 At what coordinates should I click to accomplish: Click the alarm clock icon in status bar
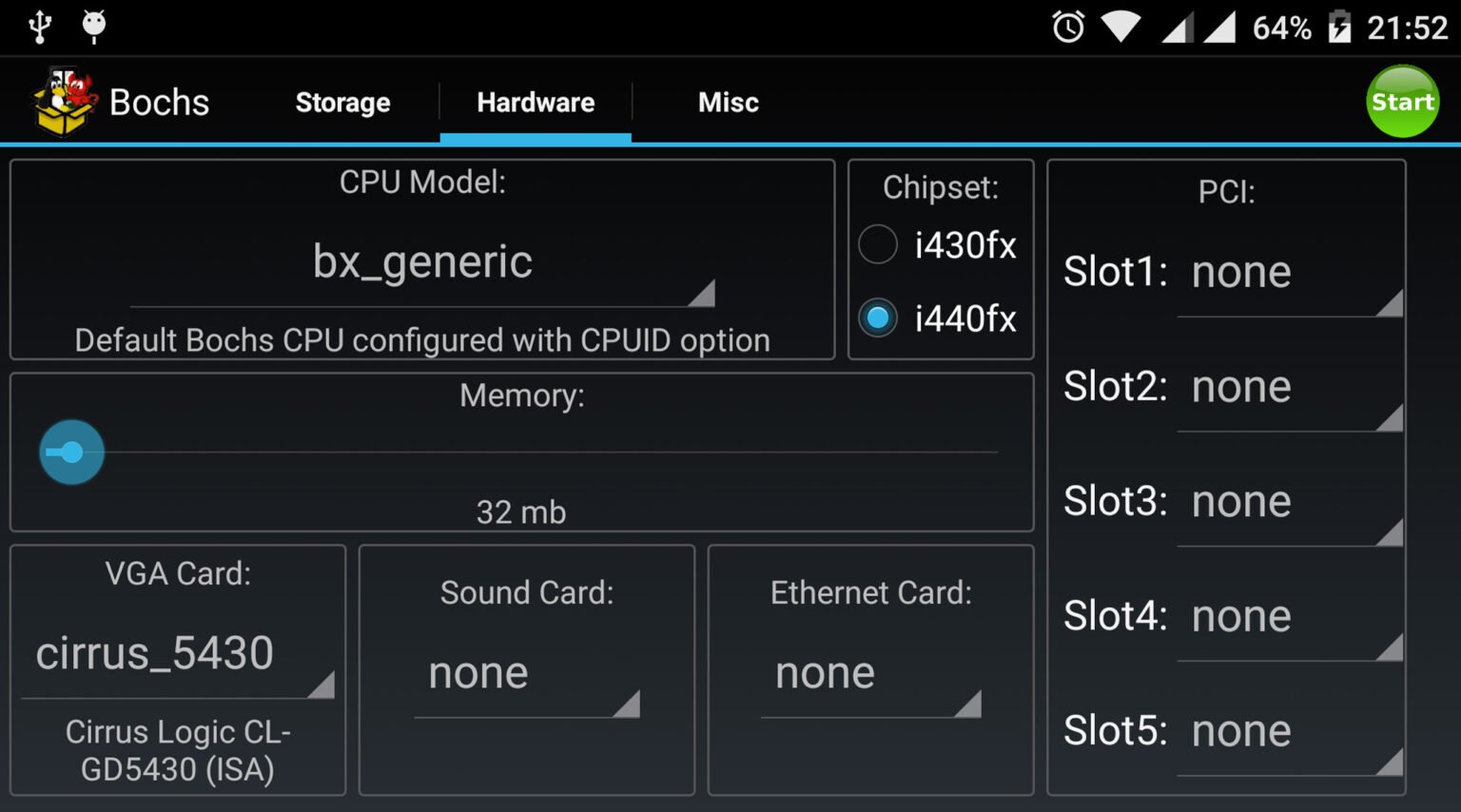1067,27
